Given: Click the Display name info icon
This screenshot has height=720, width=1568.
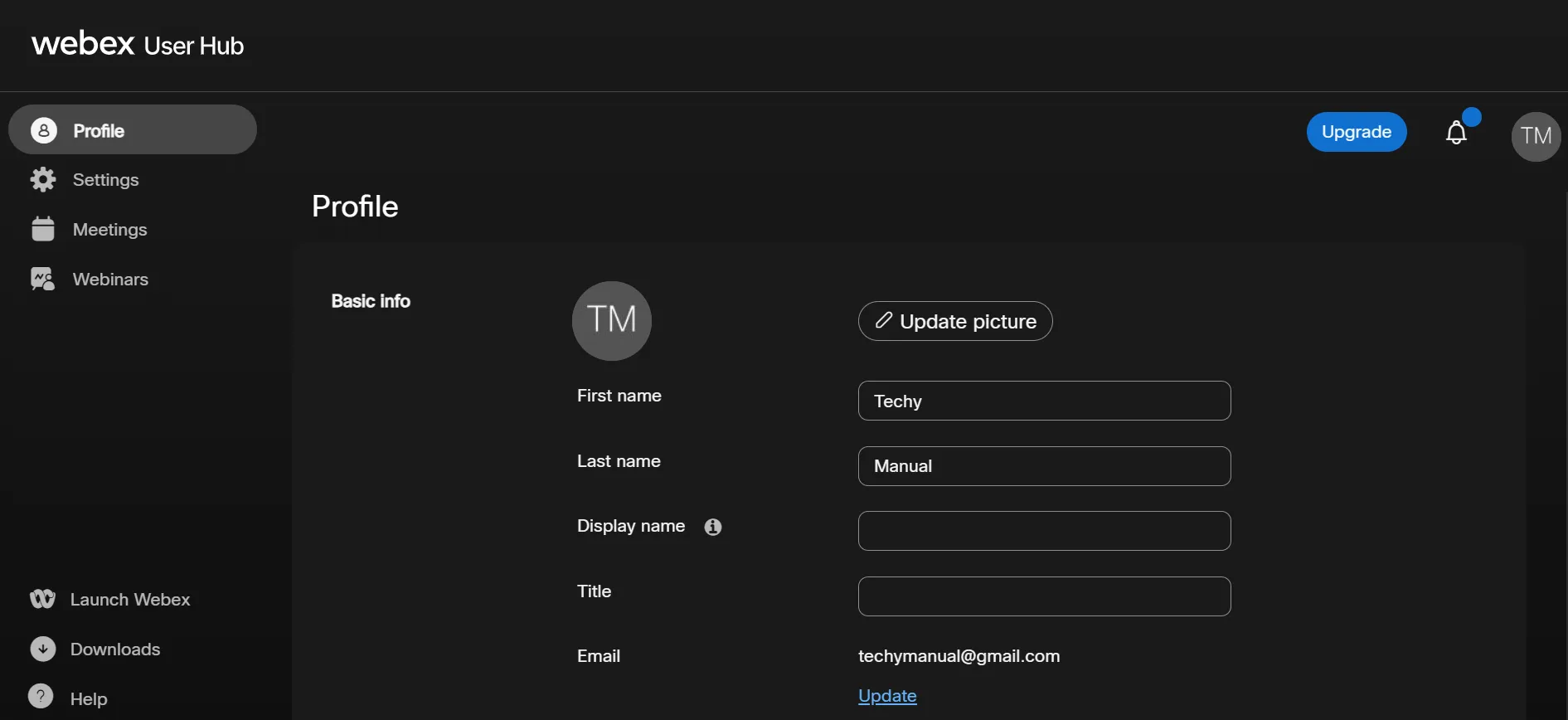Looking at the screenshot, I should 713,527.
